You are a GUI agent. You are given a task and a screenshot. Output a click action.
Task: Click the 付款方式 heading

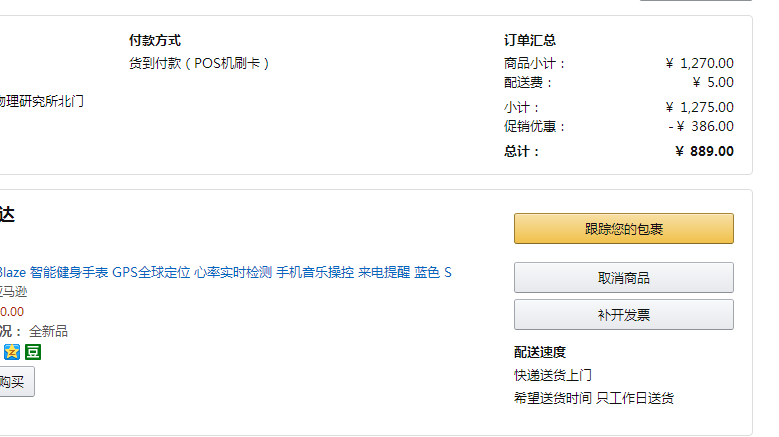pos(154,40)
